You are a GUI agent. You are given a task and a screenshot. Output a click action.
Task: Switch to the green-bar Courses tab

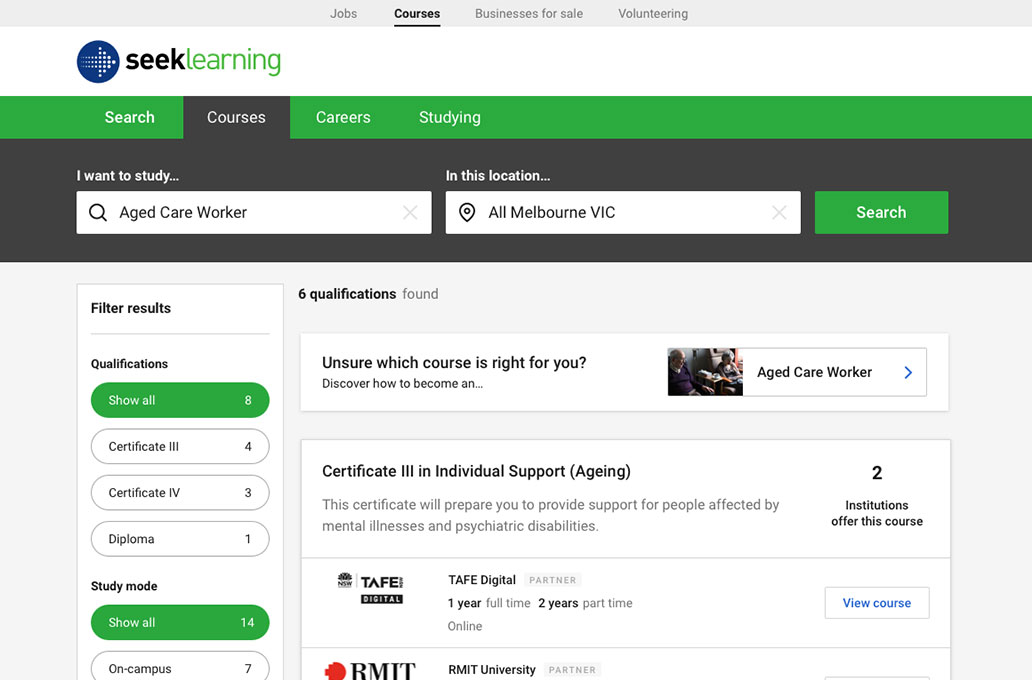click(x=236, y=117)
